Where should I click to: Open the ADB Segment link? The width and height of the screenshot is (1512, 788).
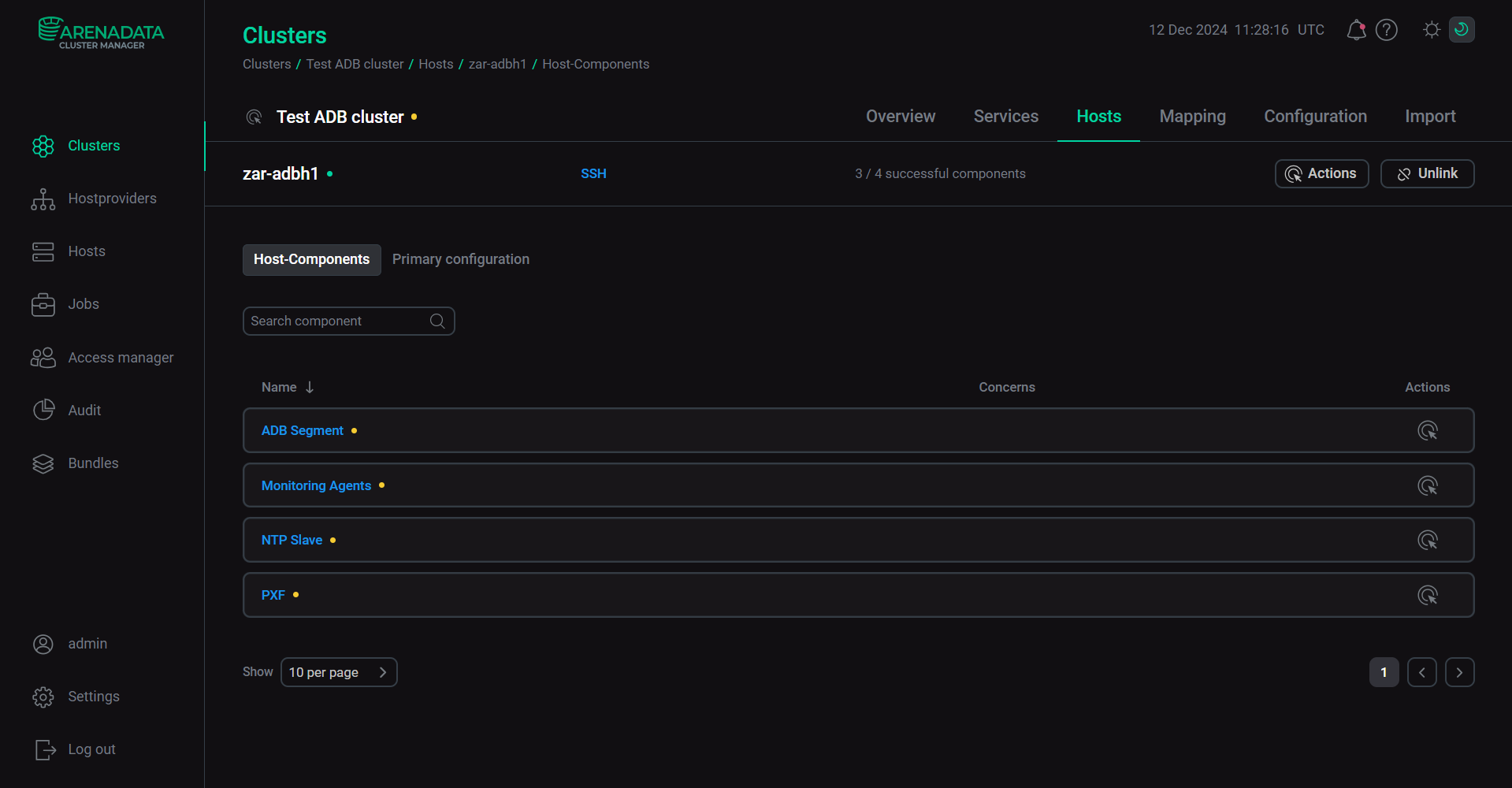303,430
